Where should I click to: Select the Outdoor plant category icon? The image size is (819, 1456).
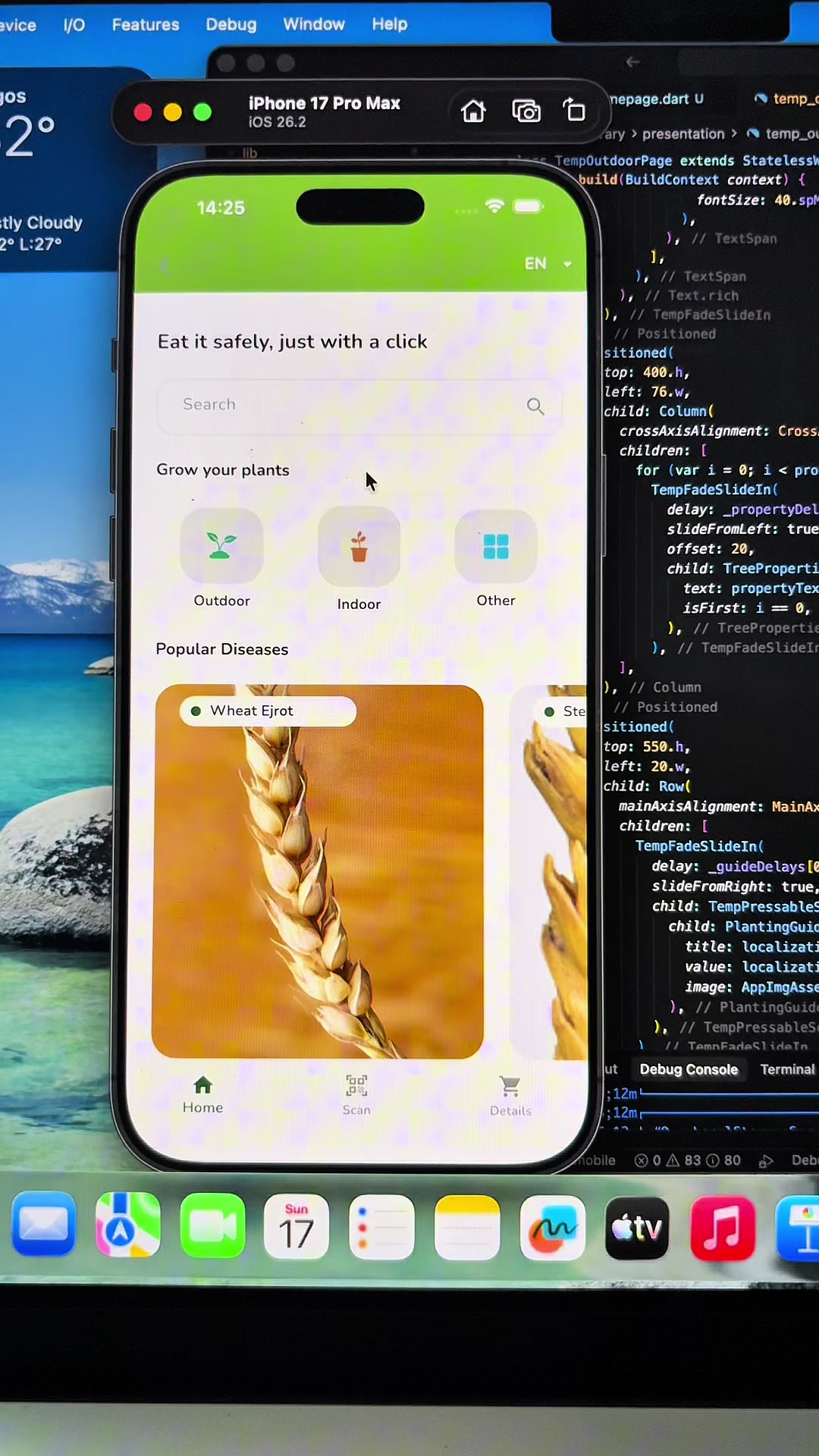point(221,546)
